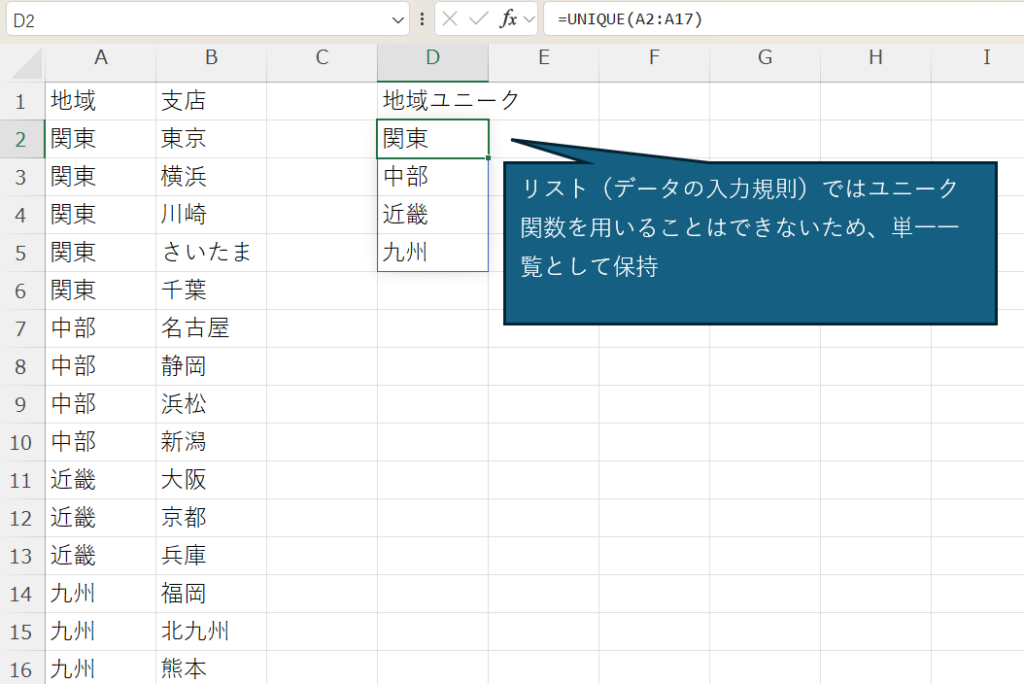
Task: Click the three-dot name box resize handle
Action: coord(422,18)
